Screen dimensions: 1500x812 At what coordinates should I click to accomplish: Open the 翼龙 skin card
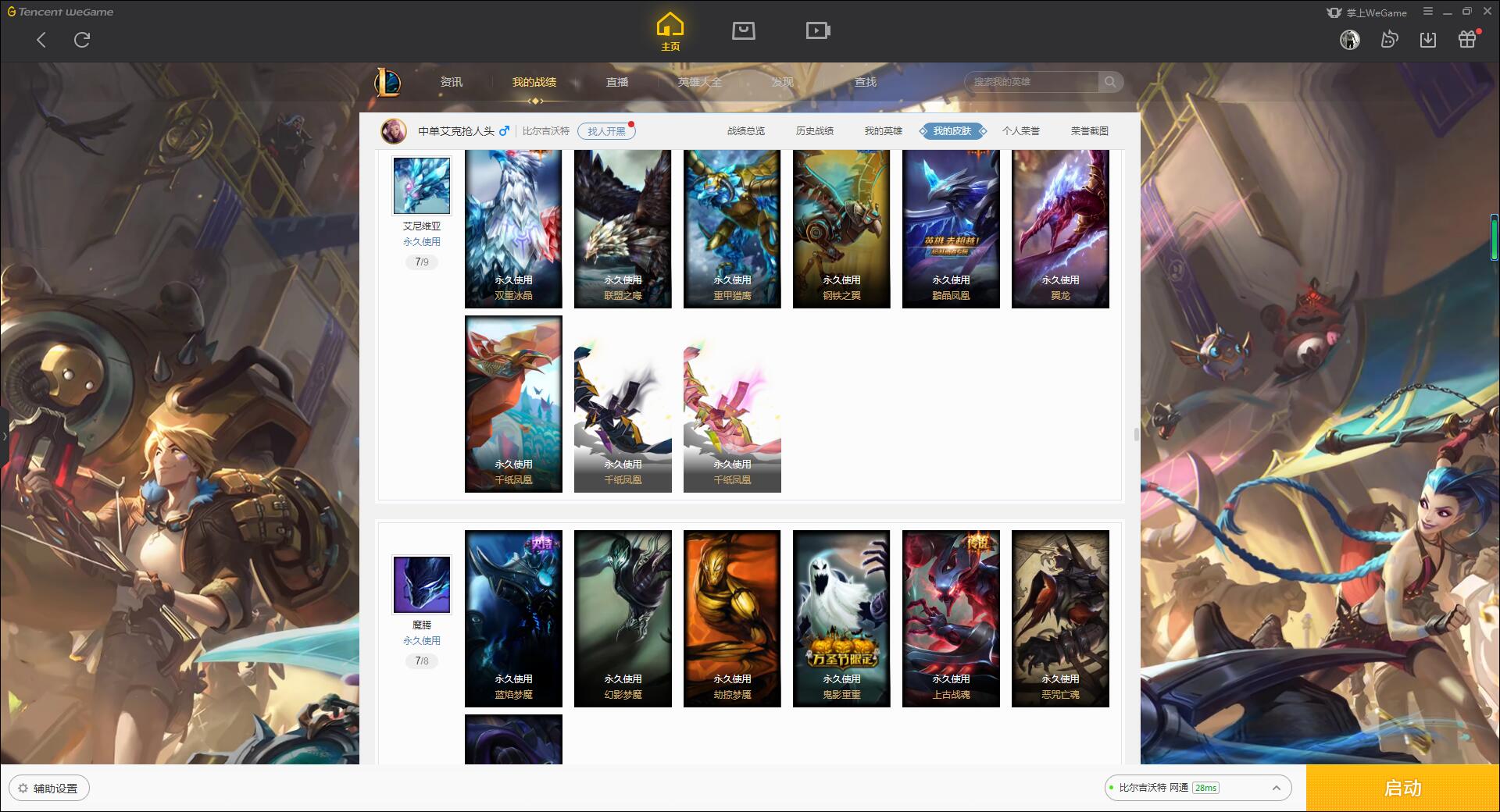coord(1060,229)
